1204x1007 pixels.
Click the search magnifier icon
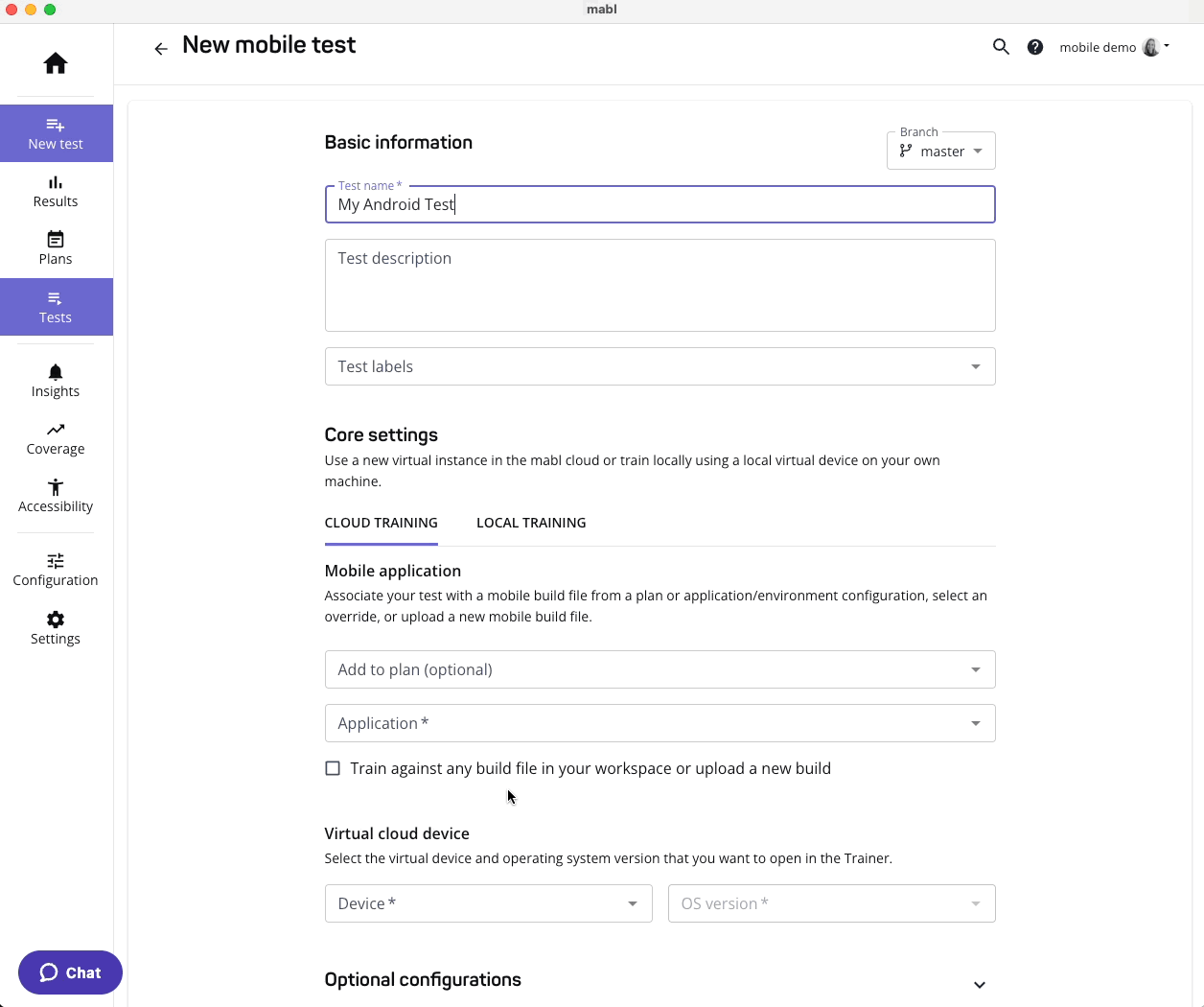tap(1001, 47)
